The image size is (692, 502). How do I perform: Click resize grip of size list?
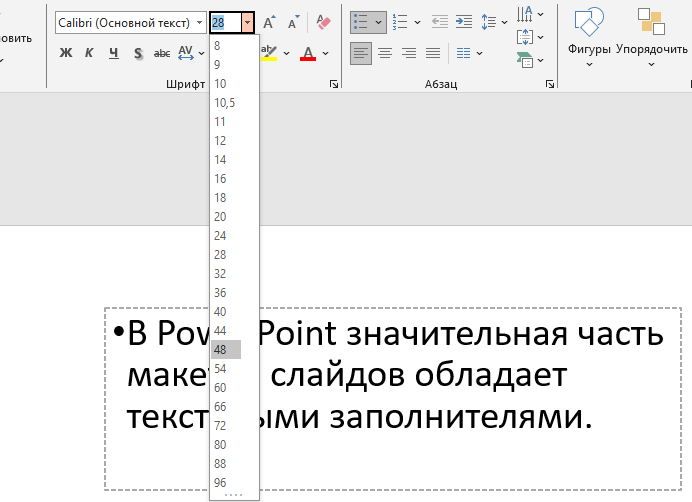pyautogui.click(x=233, y=495)
